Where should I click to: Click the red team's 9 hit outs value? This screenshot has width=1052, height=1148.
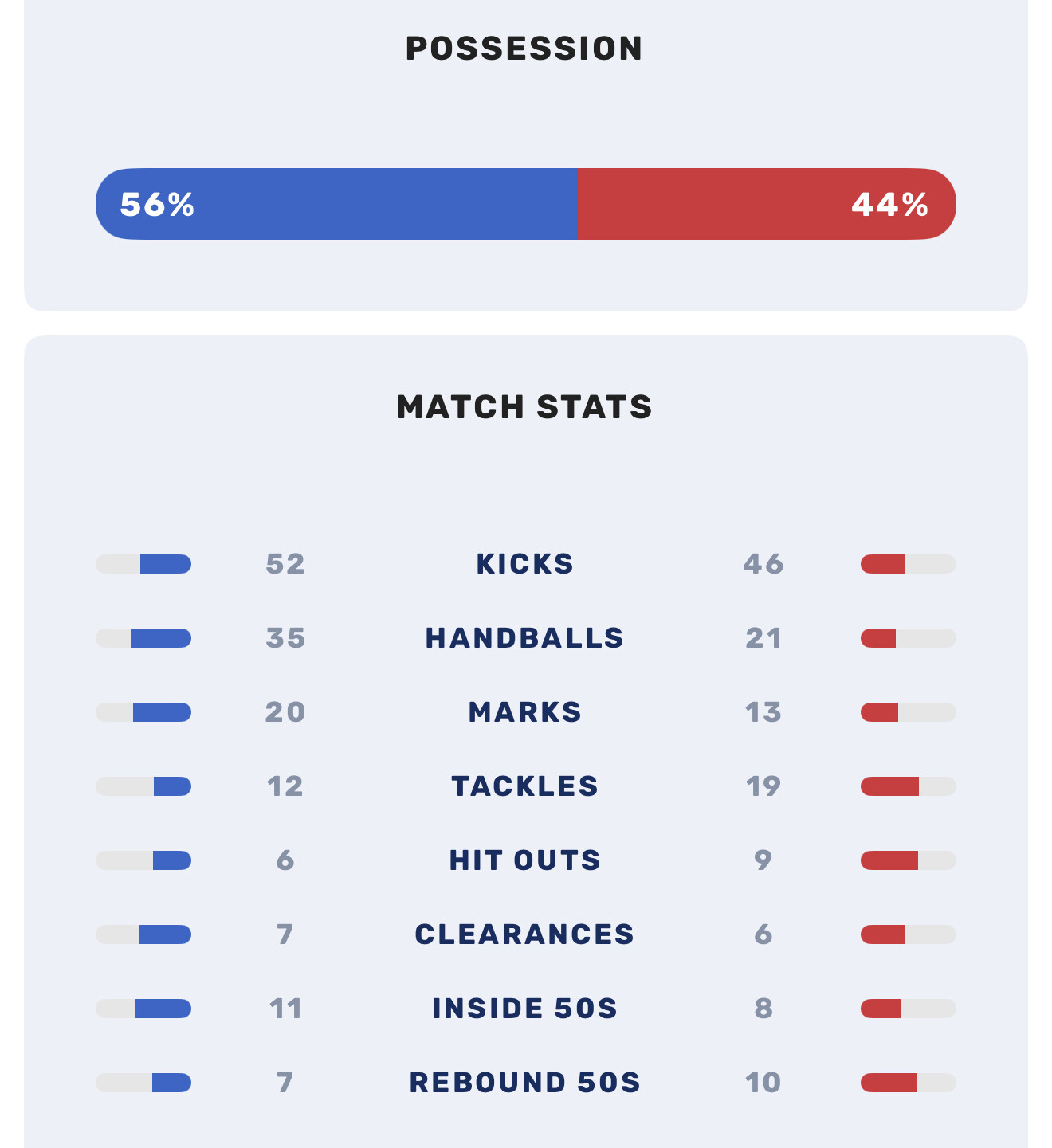(x=763, y=860)
